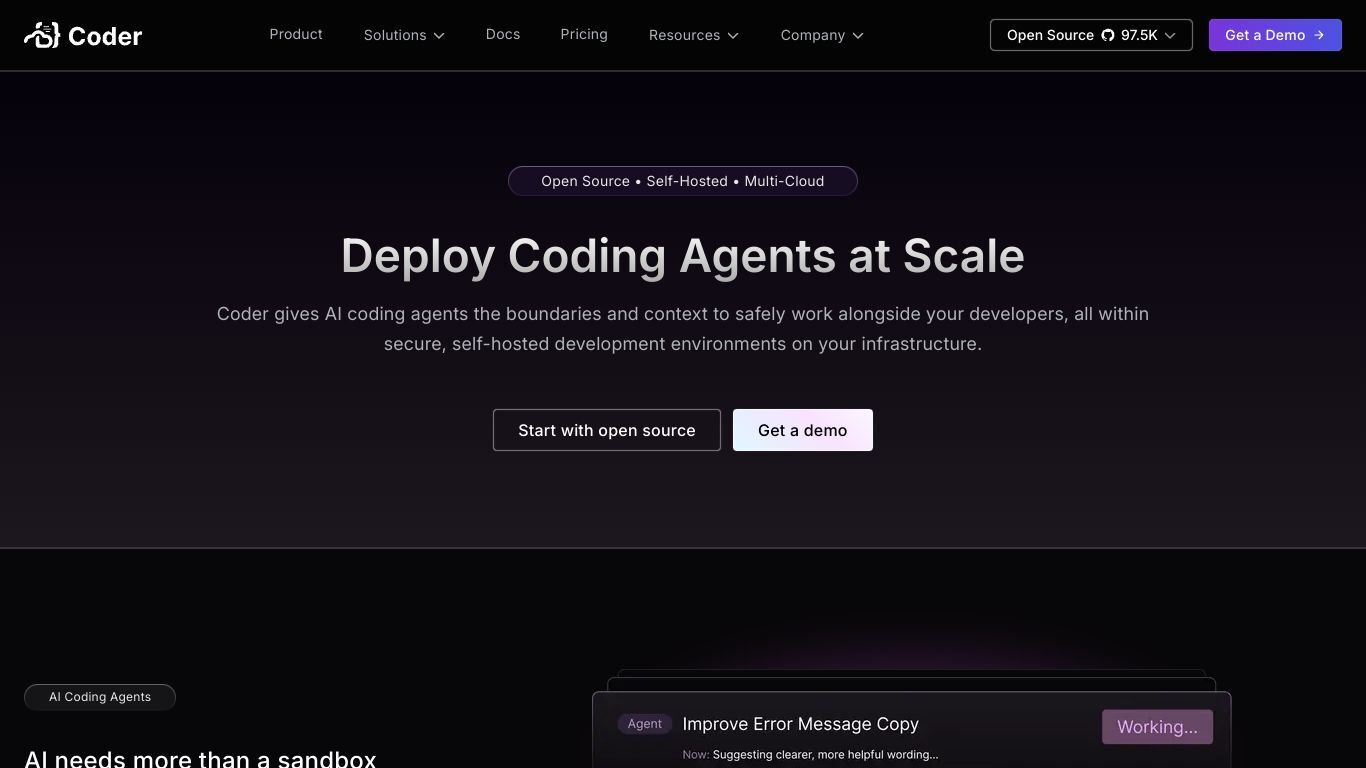Expand the Resources dropdown chevron
This screenshot has width=1366, height=768.
(733, 35)
